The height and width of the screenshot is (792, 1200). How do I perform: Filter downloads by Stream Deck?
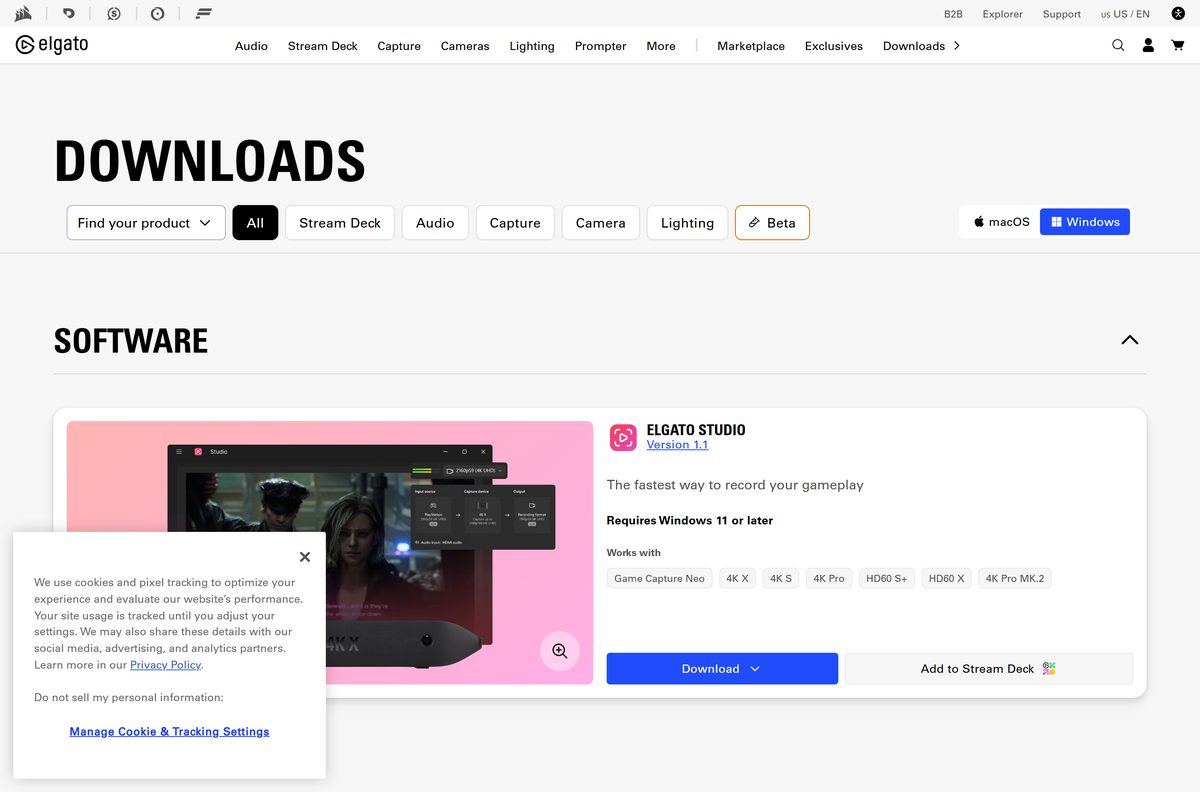tap(340, 223)
